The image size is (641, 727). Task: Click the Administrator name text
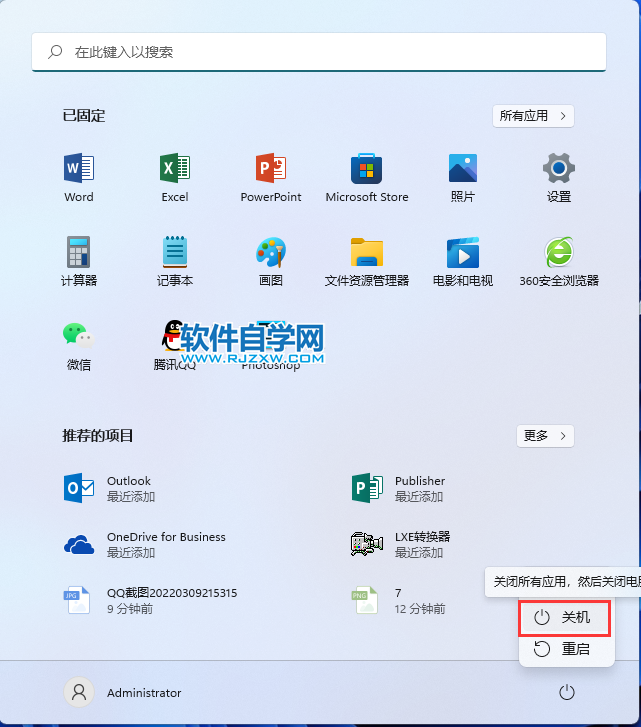click(x=144, y=693)
